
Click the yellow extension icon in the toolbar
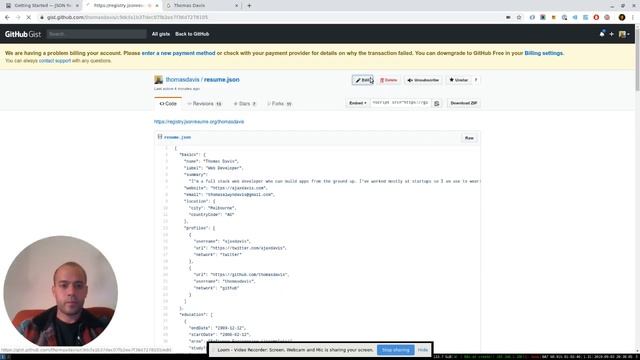[553, 18]
